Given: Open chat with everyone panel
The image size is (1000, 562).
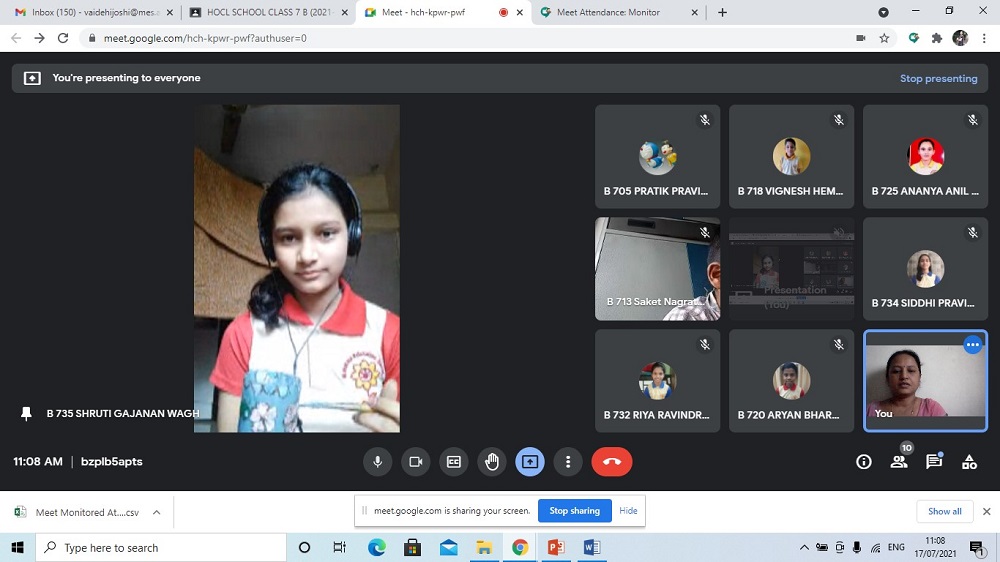Looking at the screenshot, I should click(x=934, y=462).
